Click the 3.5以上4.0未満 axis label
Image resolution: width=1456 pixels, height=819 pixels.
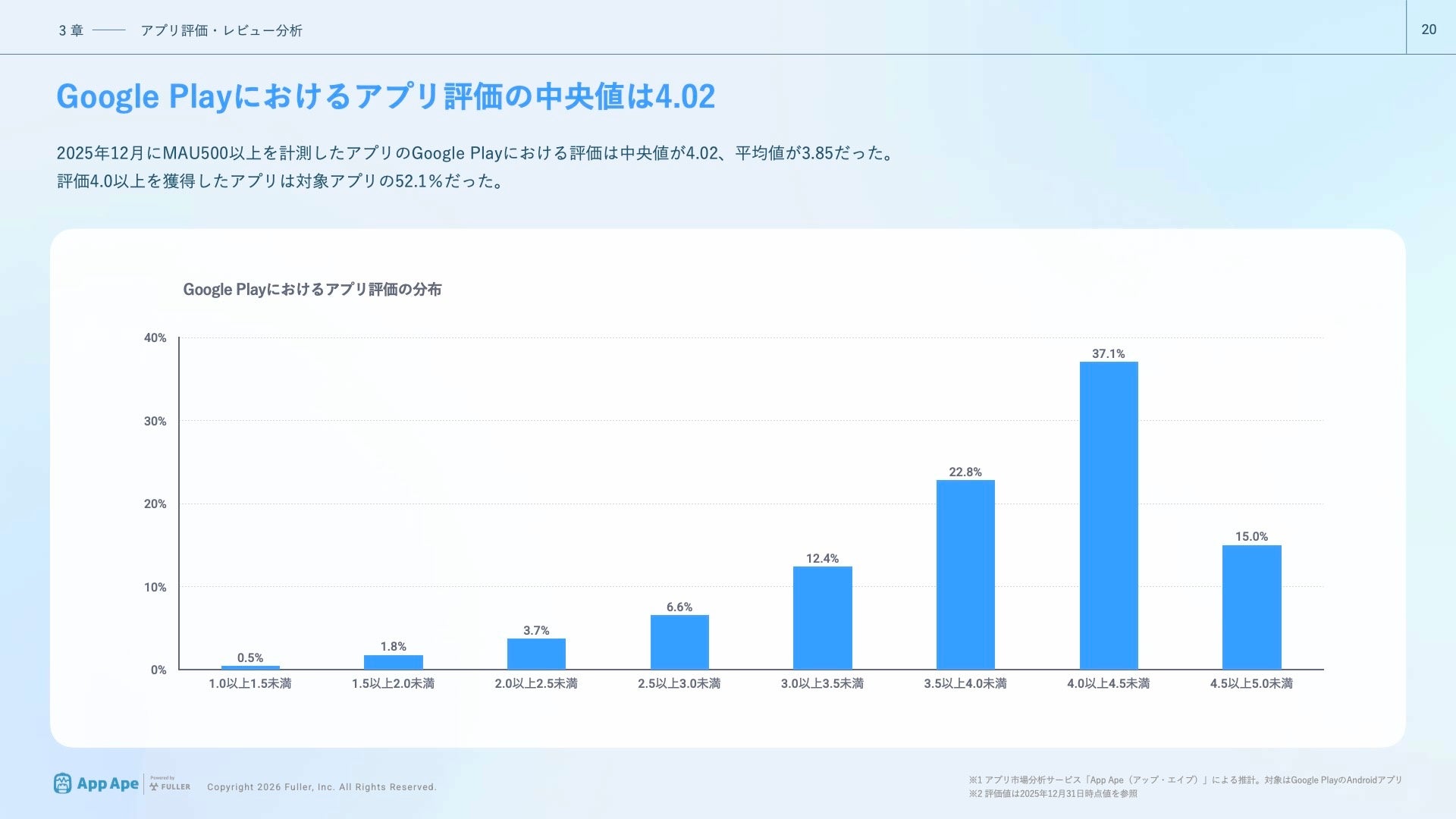click(965, 684)
